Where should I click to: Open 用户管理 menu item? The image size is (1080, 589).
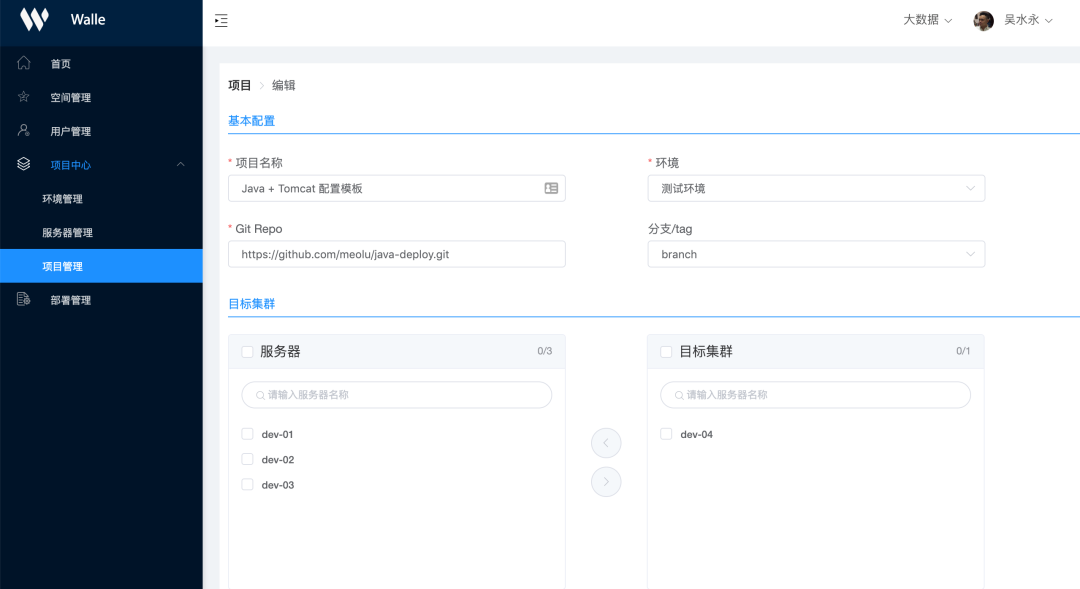[x=101, y=131]
